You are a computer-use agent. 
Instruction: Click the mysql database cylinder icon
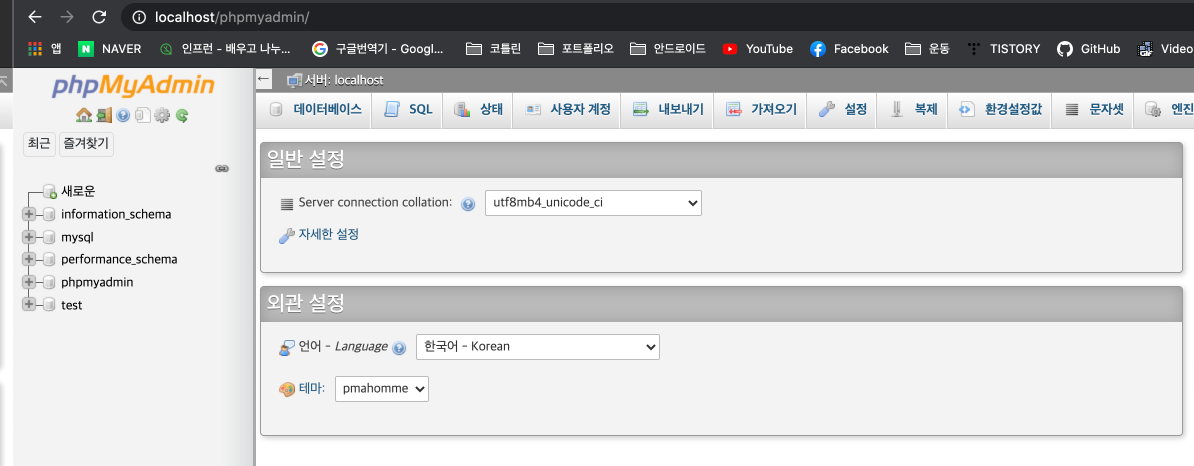(49, 237)
